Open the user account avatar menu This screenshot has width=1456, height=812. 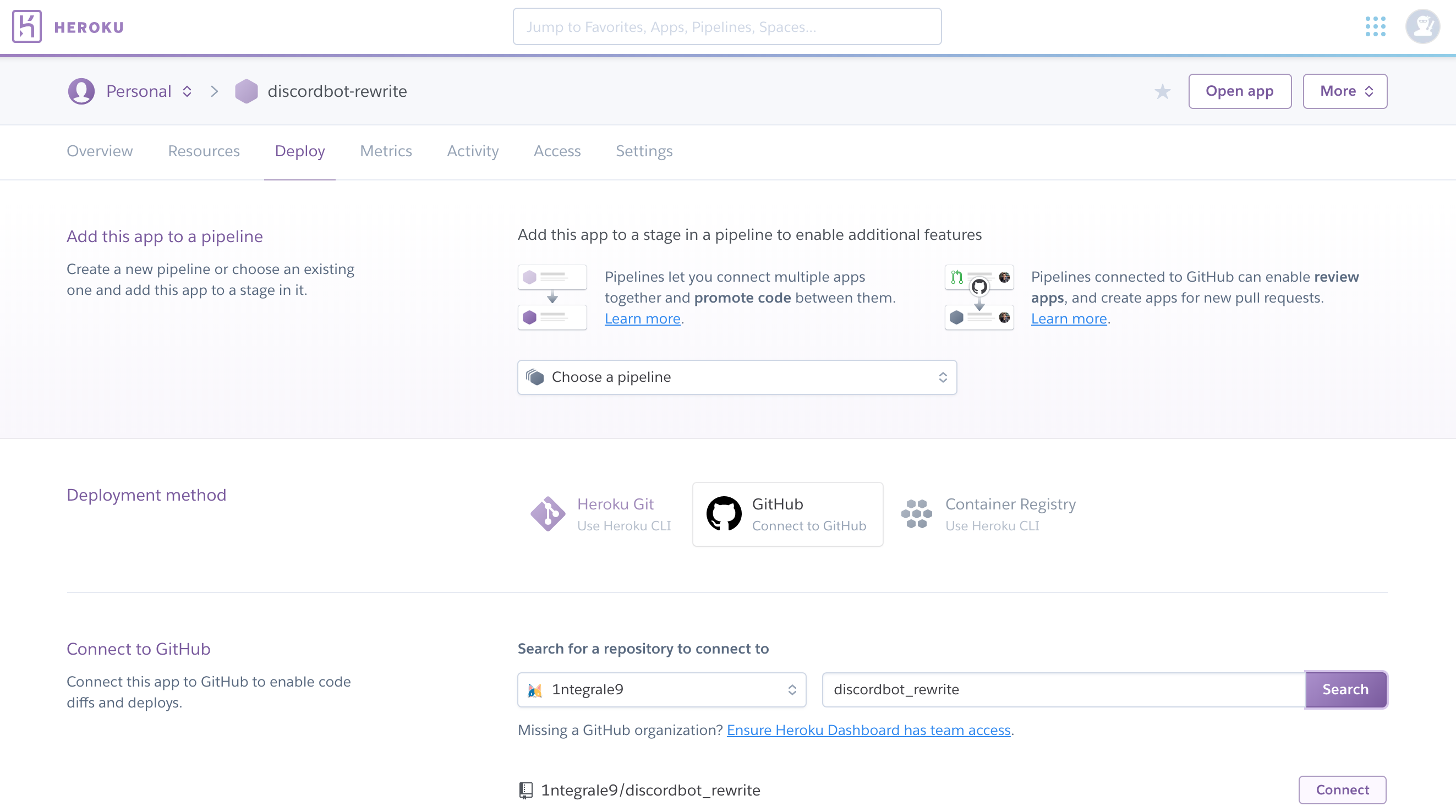click(x=1422, y=26)
